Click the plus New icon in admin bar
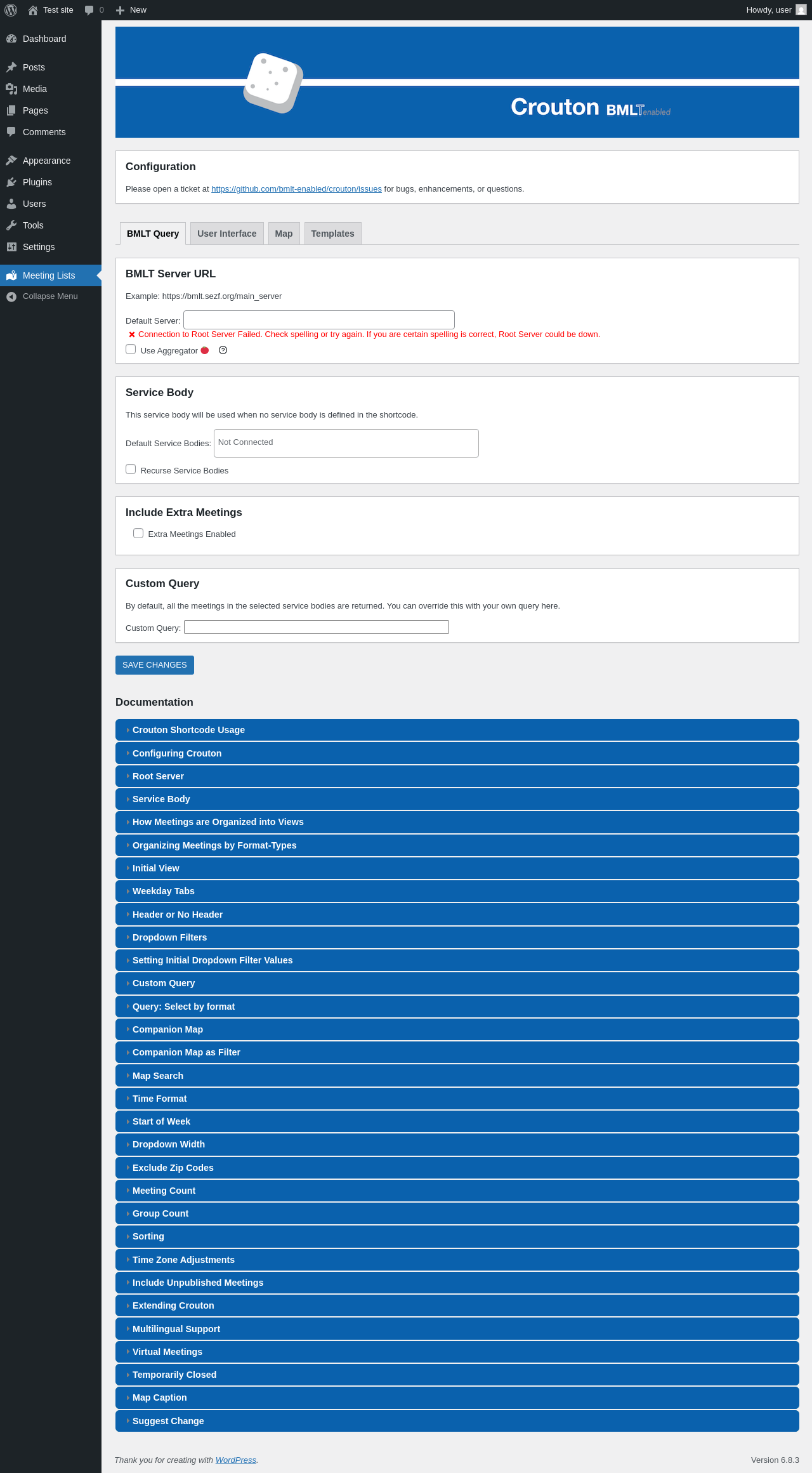 (120, 10)
